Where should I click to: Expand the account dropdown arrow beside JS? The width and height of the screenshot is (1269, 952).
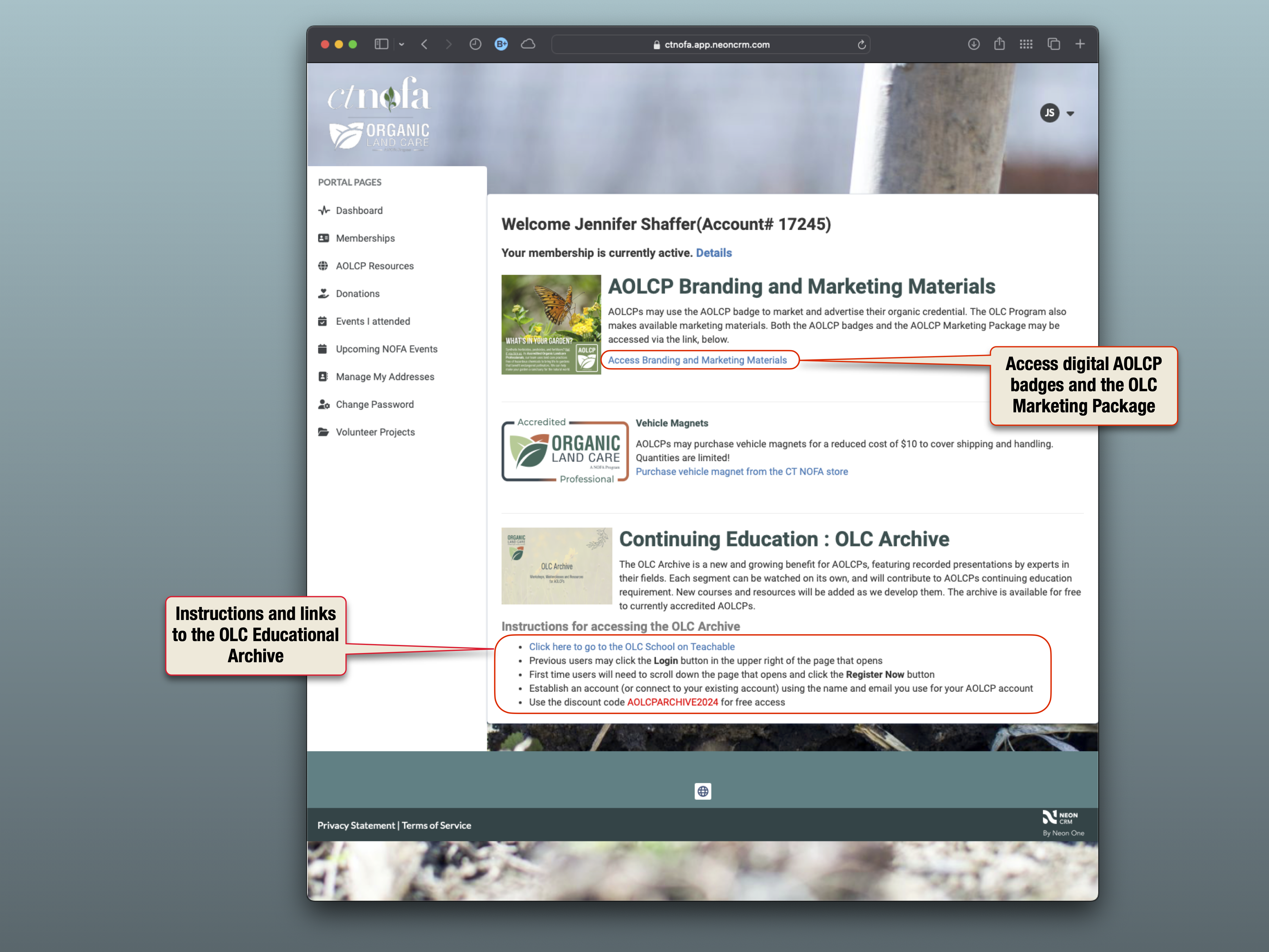coord(1070,114)
